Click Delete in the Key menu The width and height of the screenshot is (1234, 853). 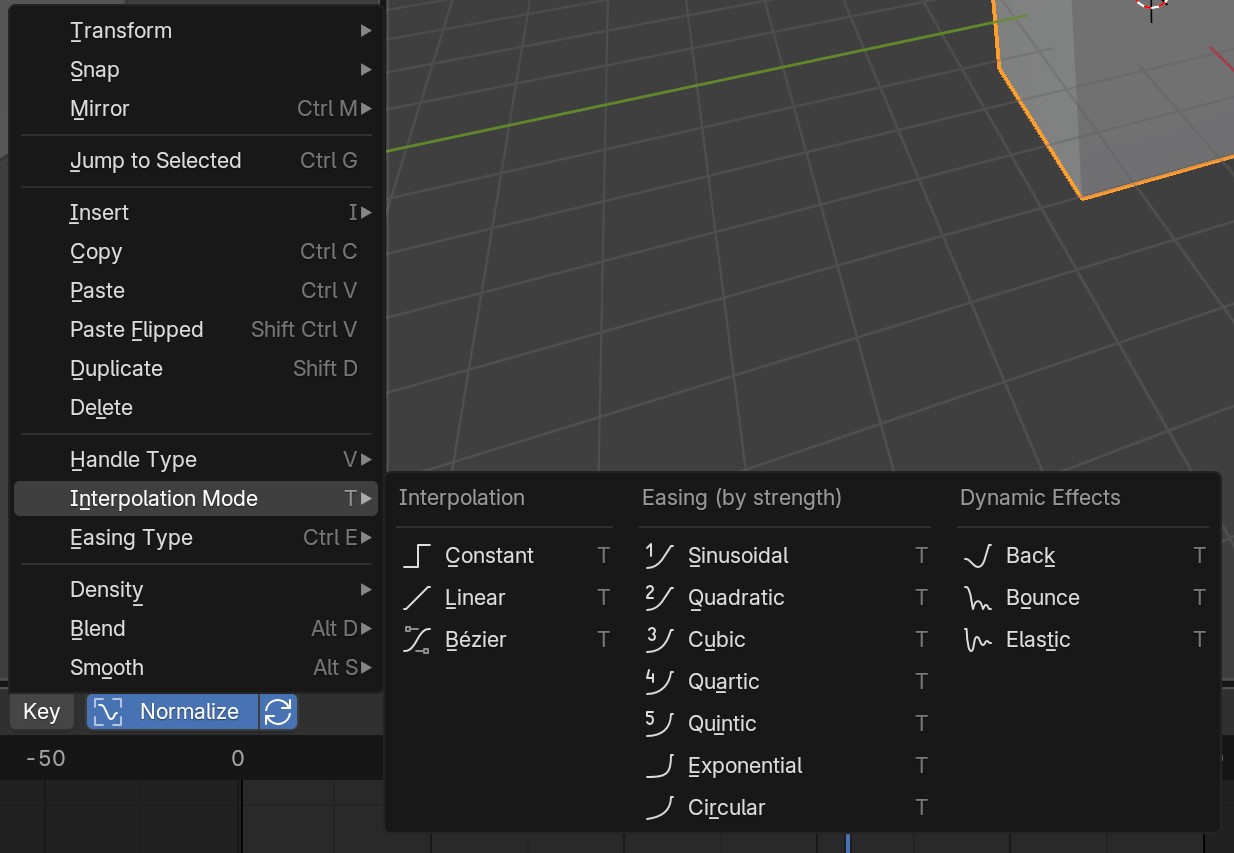coord(196,408)
